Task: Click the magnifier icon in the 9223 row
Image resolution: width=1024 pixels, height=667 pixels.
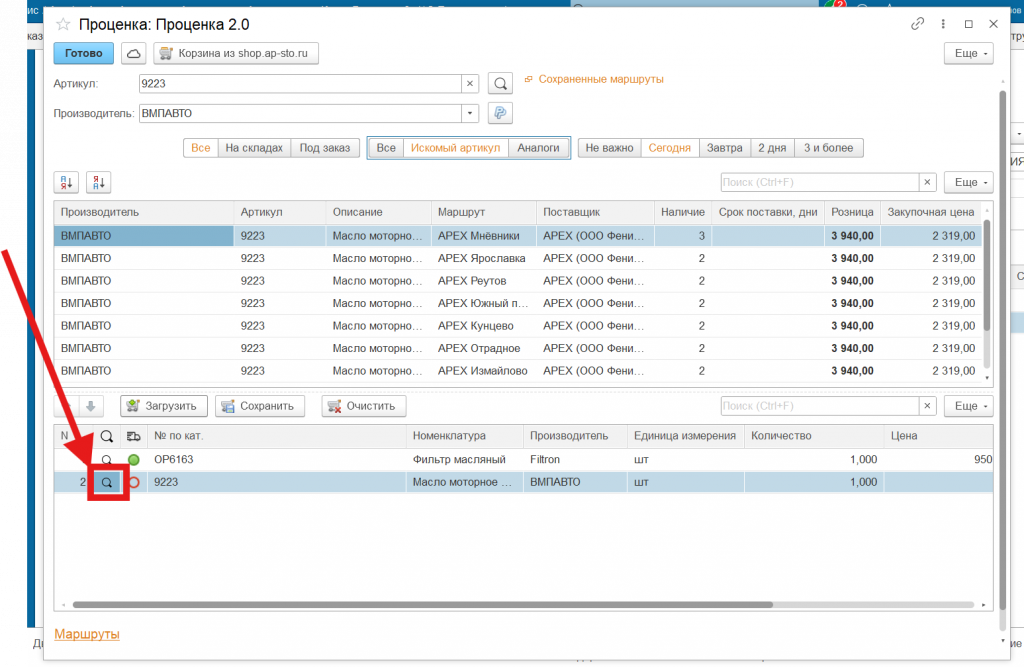Action: coord(107,482)
